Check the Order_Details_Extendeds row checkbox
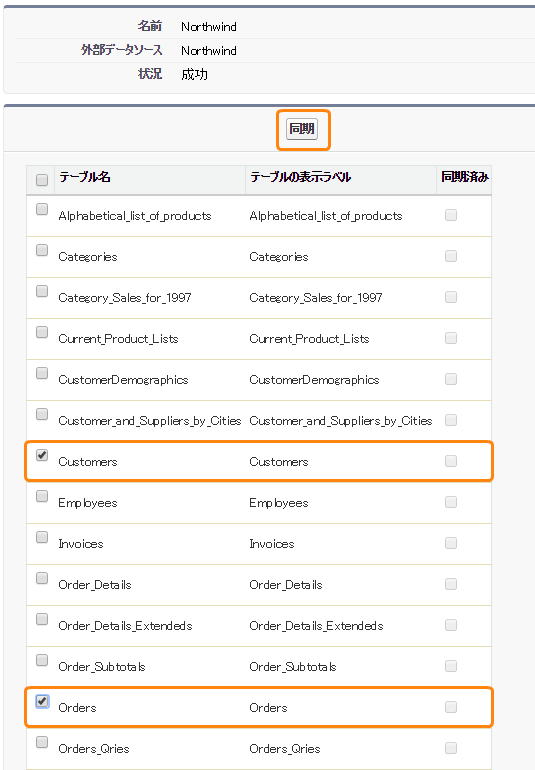Screen dimensions: 535x770 [42, 619]
